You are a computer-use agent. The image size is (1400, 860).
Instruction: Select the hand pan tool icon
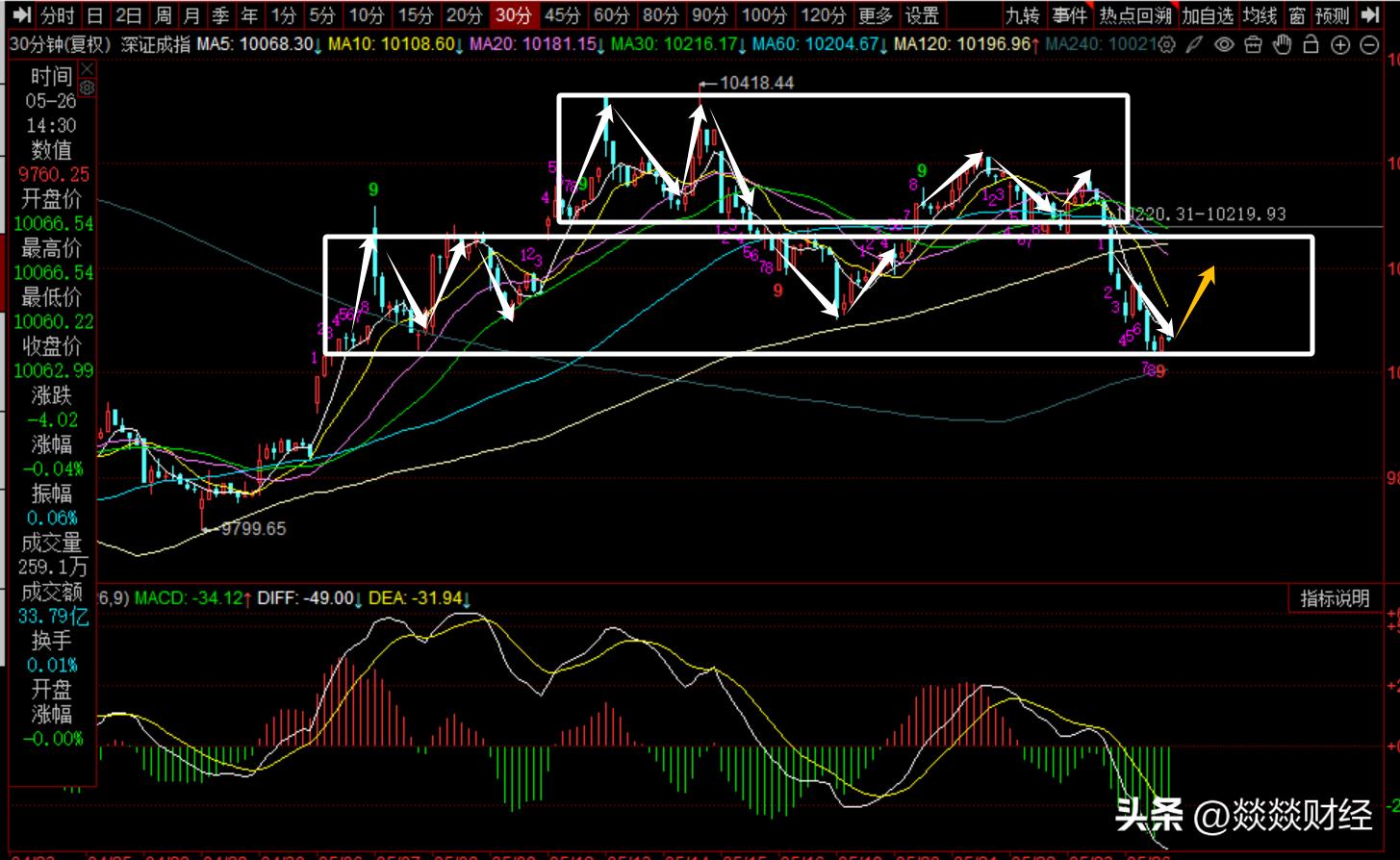[x=1282, y=45]
